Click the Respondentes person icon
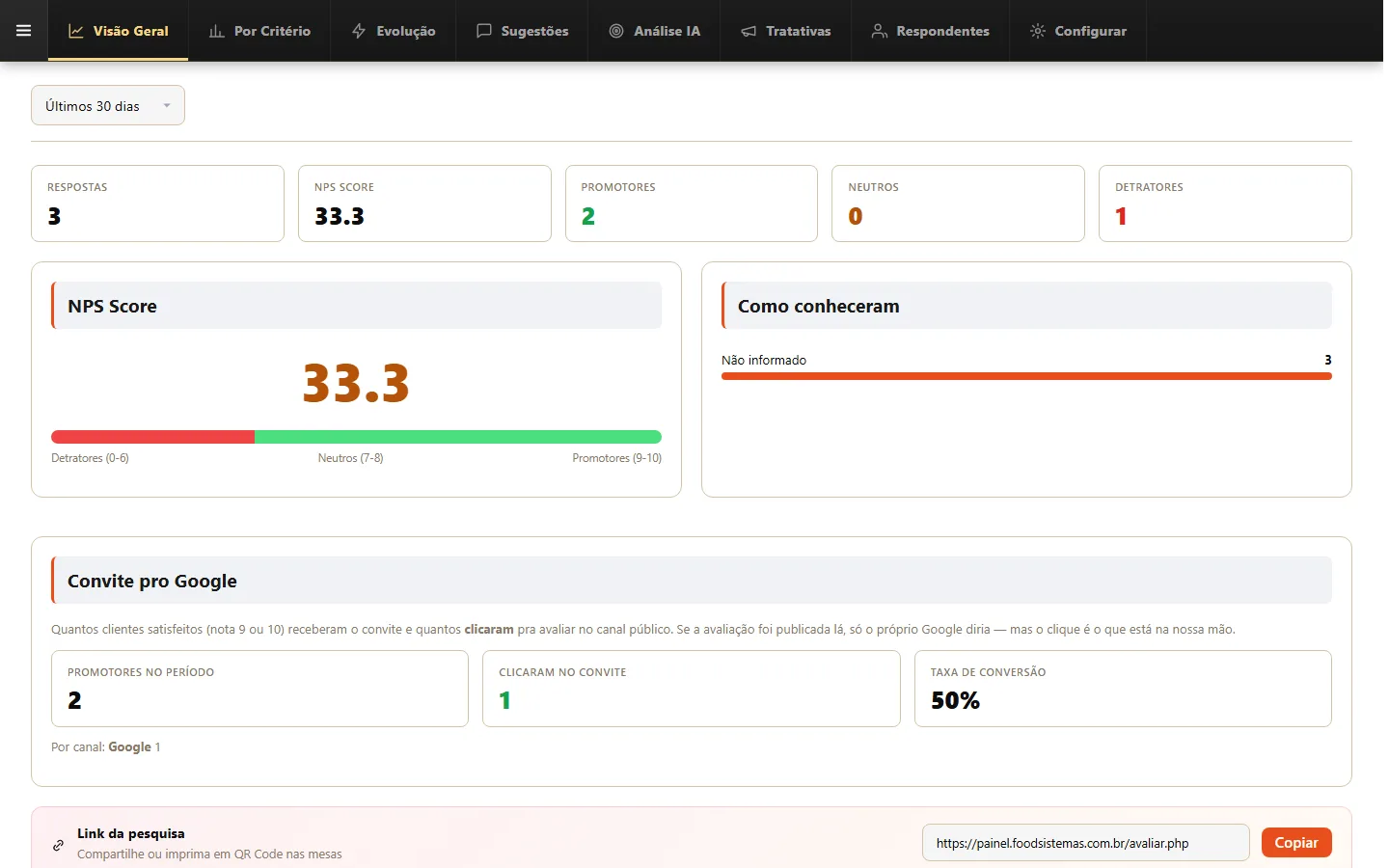The width and height of the screenshot is (1389, 868). [879, 31]
